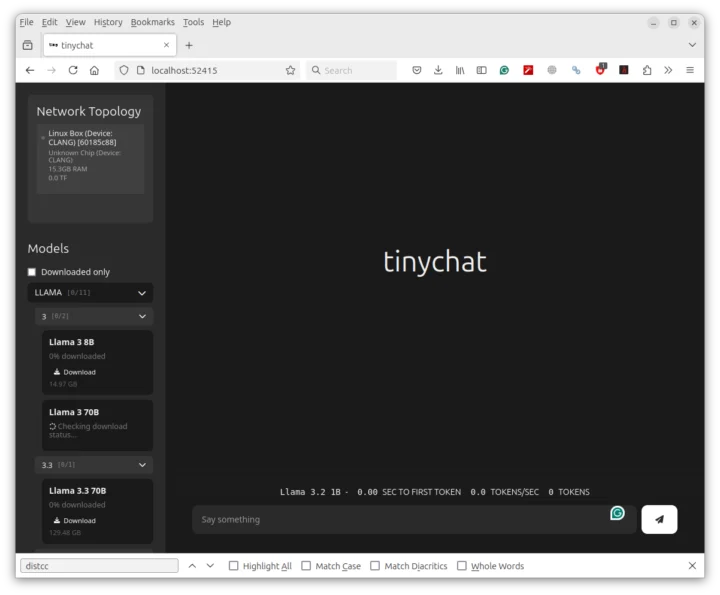Open the Edit menu

(x=49, y=22)
